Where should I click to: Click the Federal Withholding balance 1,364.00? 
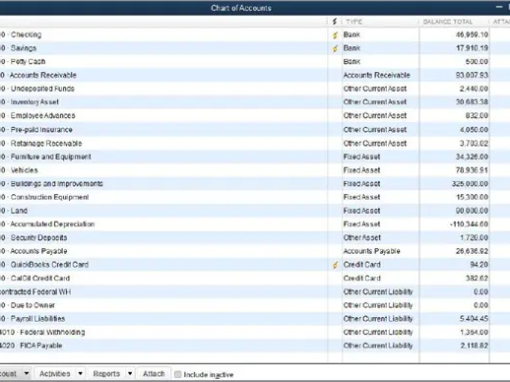(474, 332)
